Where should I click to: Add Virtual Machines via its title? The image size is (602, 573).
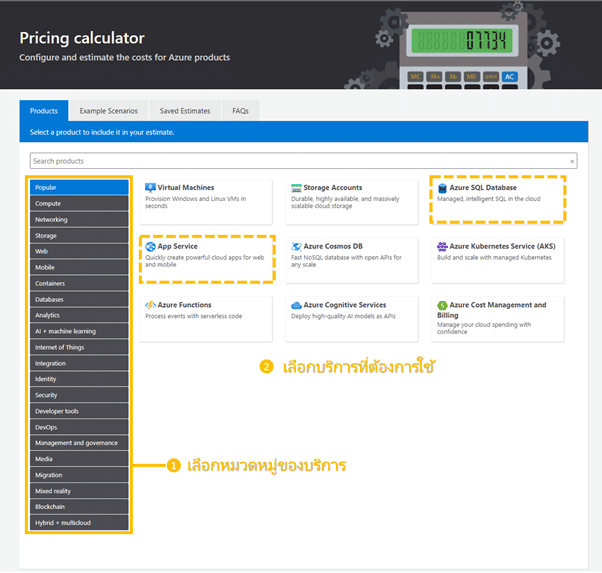click(x=186, y=188)
